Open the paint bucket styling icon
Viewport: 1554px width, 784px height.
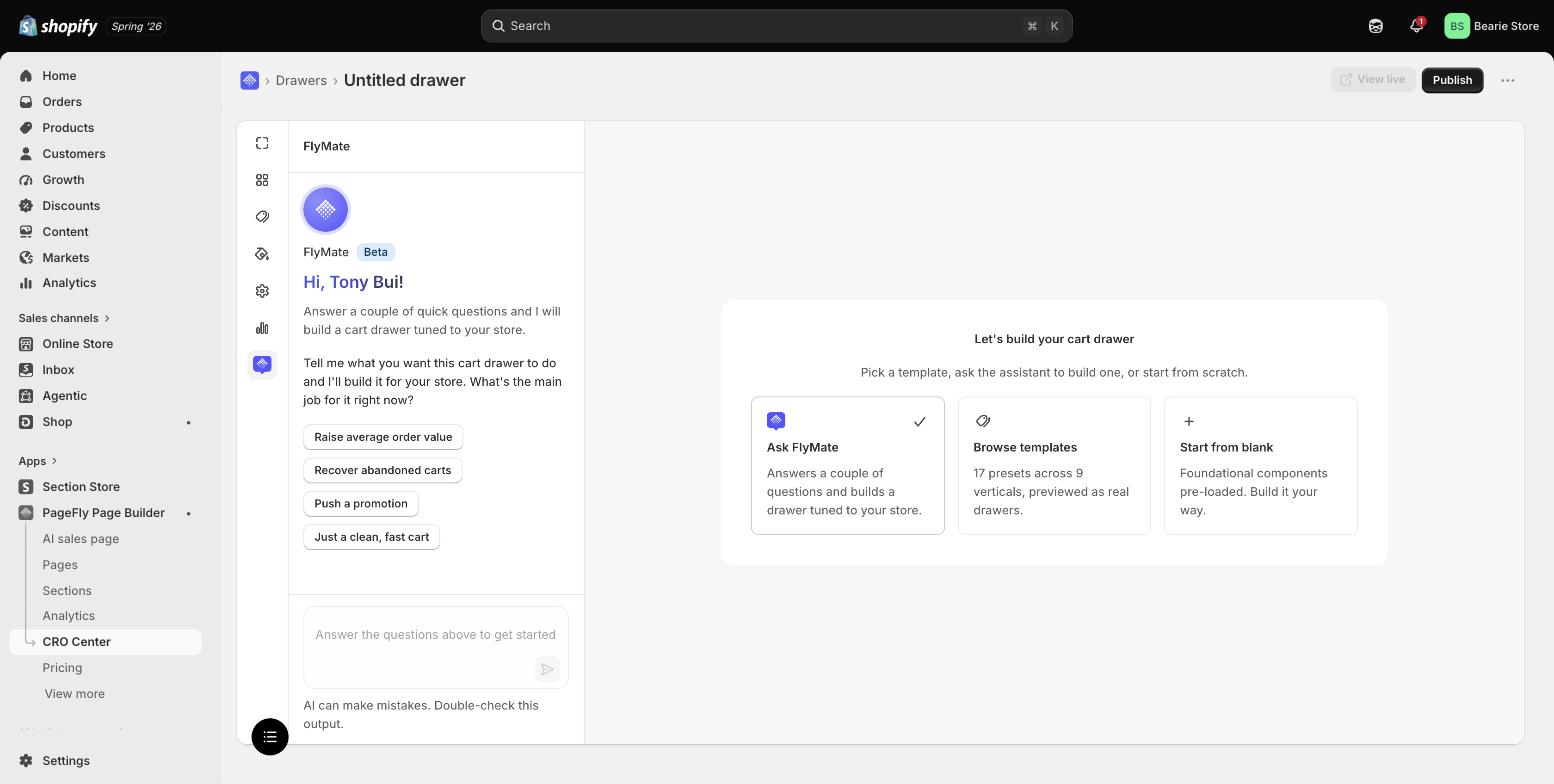262,254
